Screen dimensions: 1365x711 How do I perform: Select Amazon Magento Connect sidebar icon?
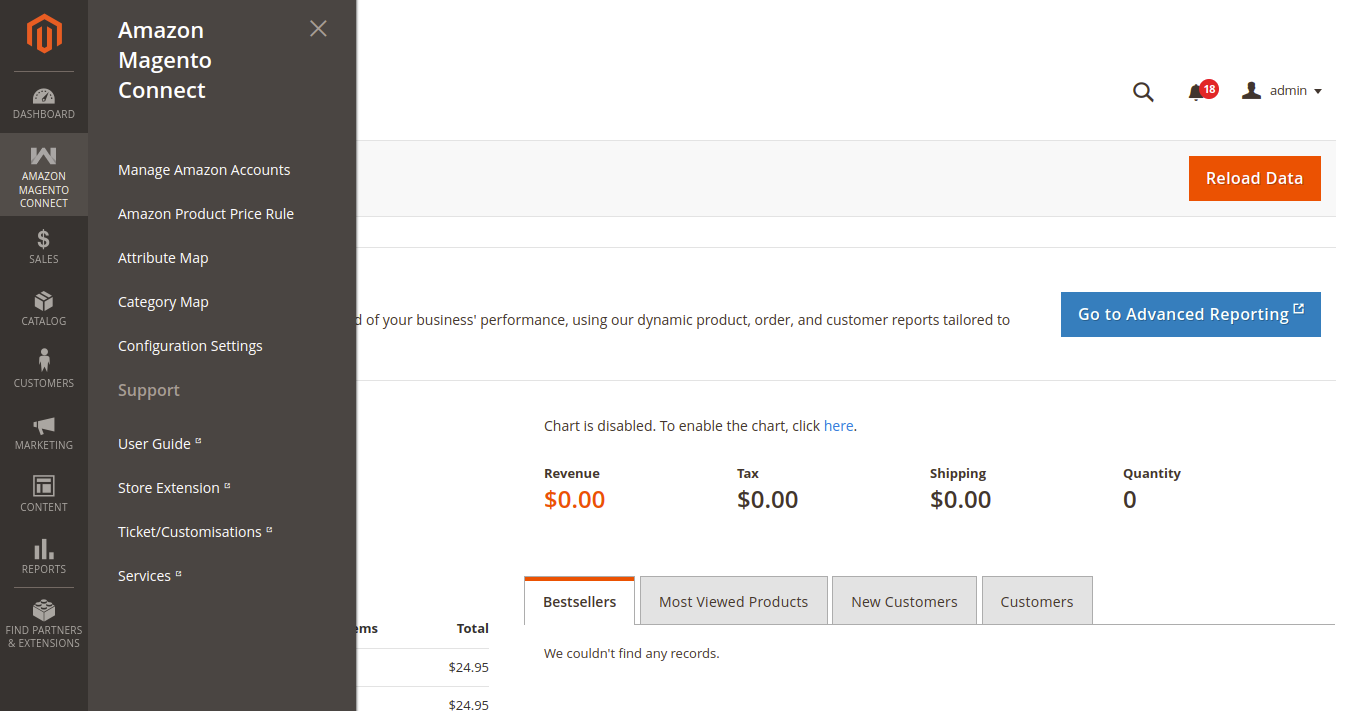tap(44, 175)
